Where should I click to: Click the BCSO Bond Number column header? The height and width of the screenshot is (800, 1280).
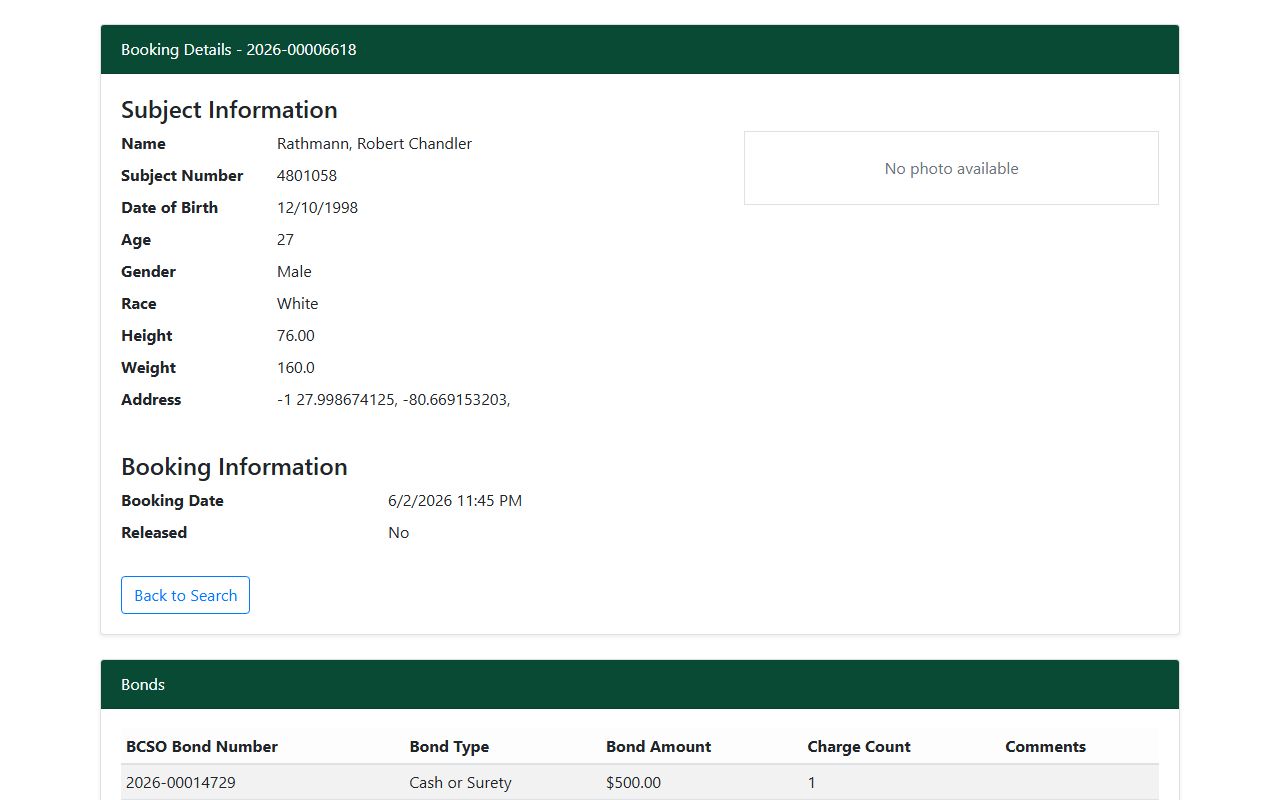(202, 747)
